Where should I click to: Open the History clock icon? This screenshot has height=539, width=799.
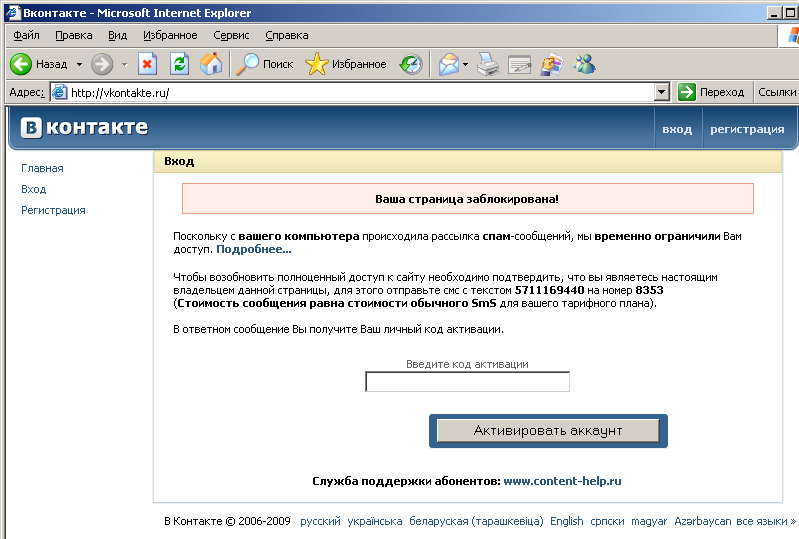tap(411, 64)
